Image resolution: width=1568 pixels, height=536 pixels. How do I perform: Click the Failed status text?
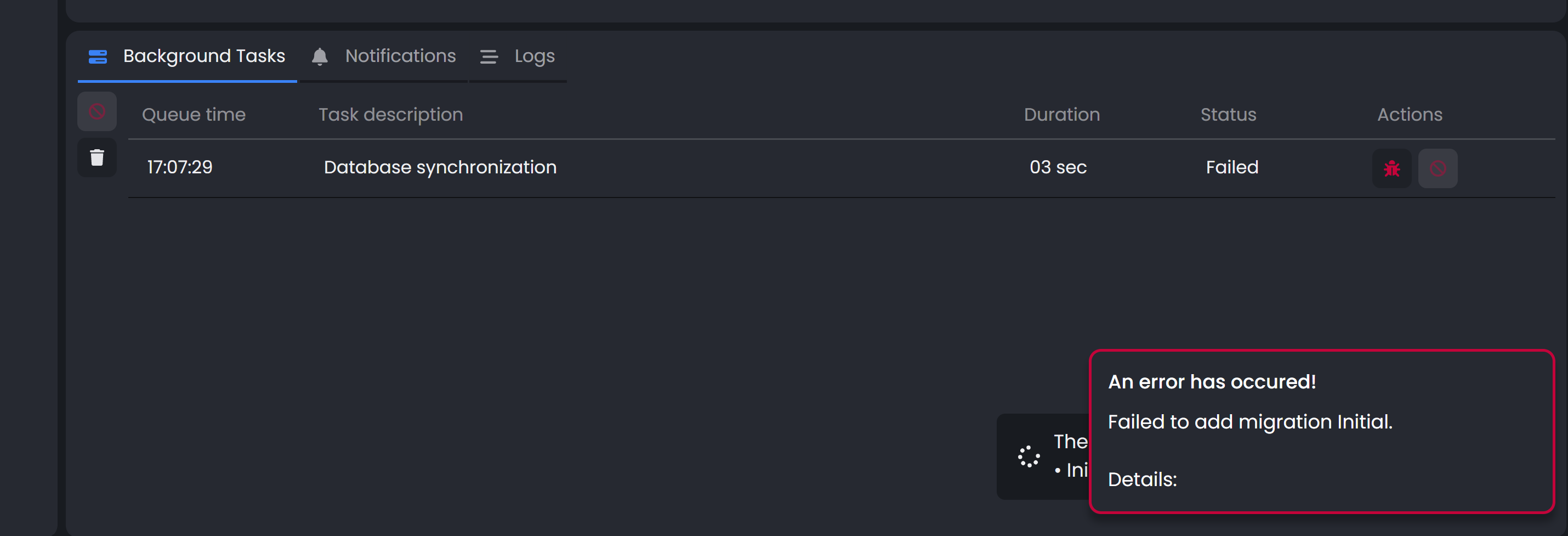[x=1231, y=167]
